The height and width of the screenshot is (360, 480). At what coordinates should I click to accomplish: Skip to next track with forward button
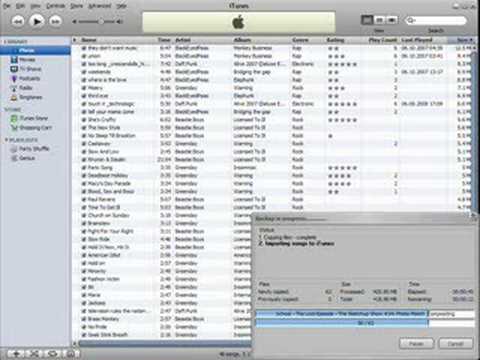tap(55, 22)
